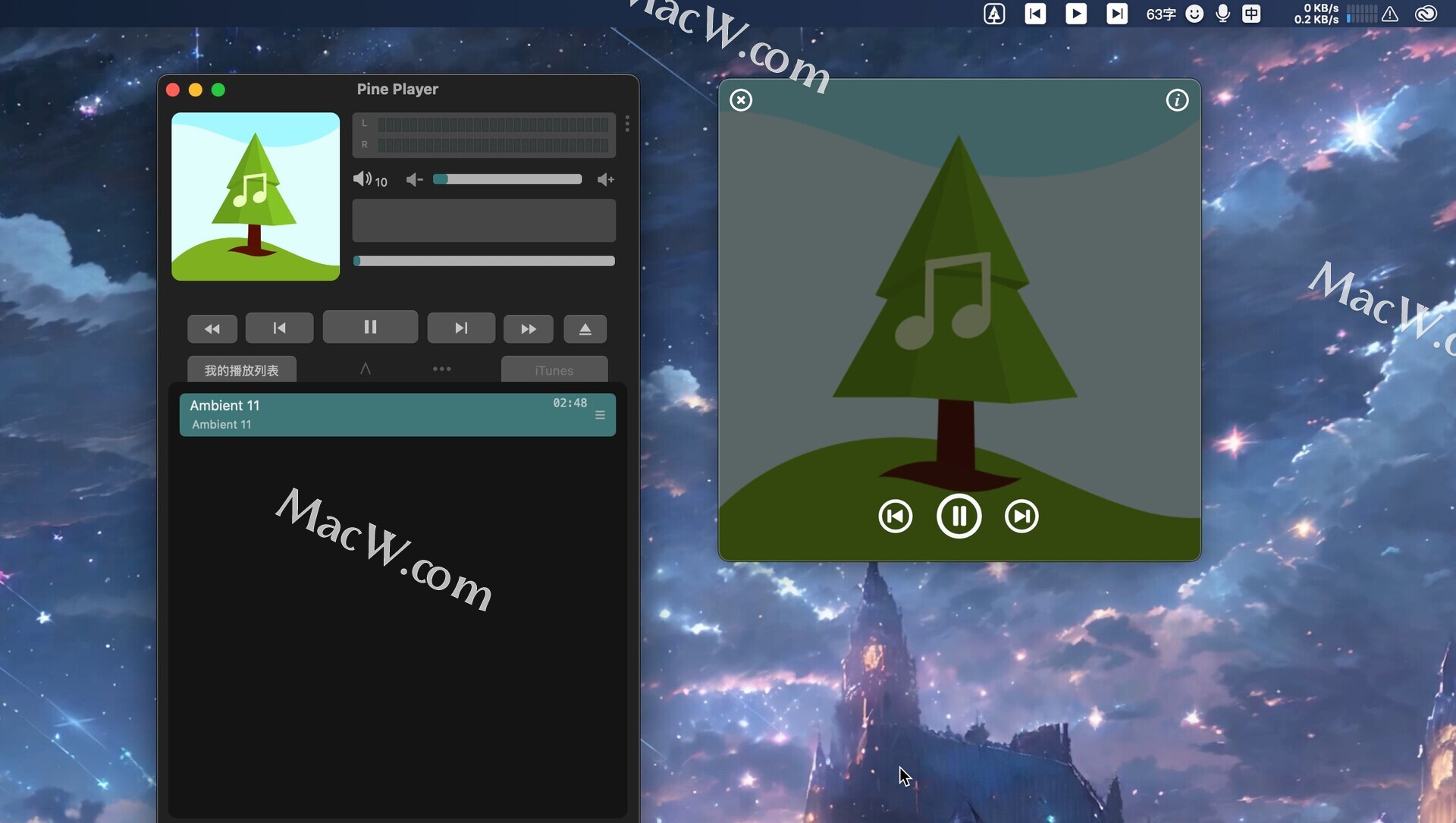
Task: Skip to next track in mini player
Action: [1021, 517]
